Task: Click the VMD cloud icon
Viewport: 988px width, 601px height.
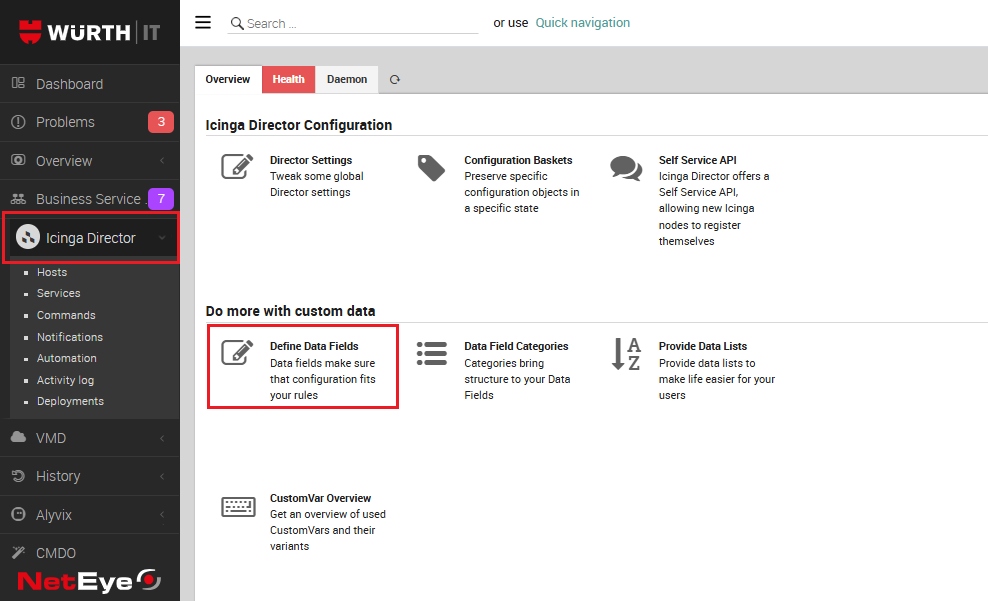Action: 18,437
